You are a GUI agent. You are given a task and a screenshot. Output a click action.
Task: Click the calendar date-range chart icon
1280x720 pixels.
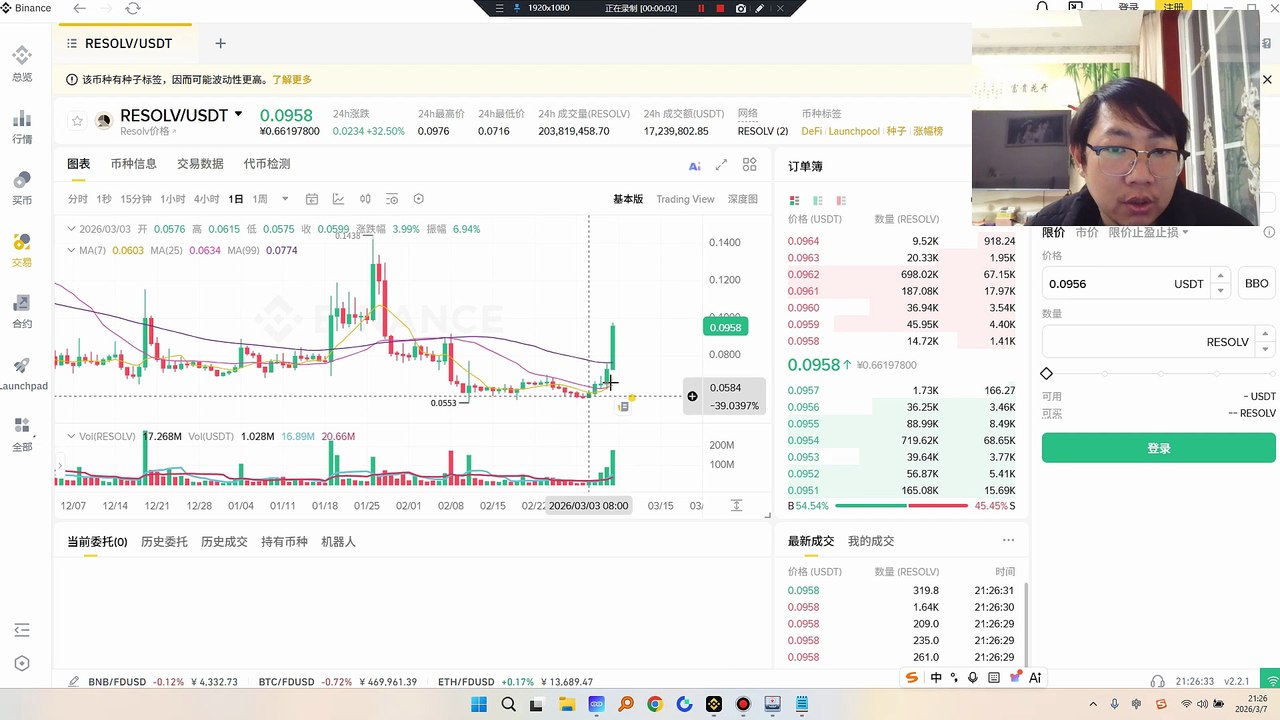point(312,199)
